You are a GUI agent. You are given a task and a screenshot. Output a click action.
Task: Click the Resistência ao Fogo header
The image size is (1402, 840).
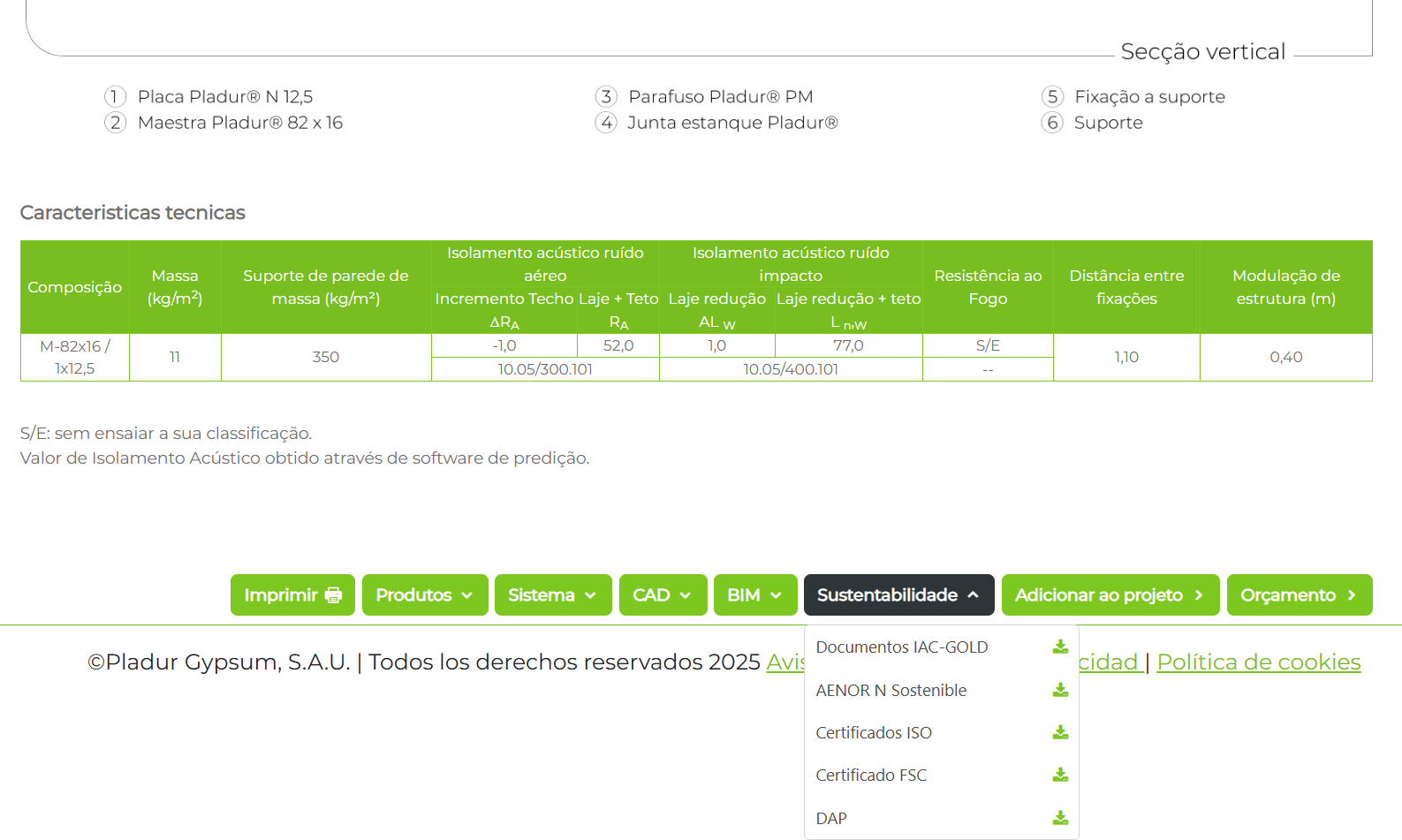point(988,287)
